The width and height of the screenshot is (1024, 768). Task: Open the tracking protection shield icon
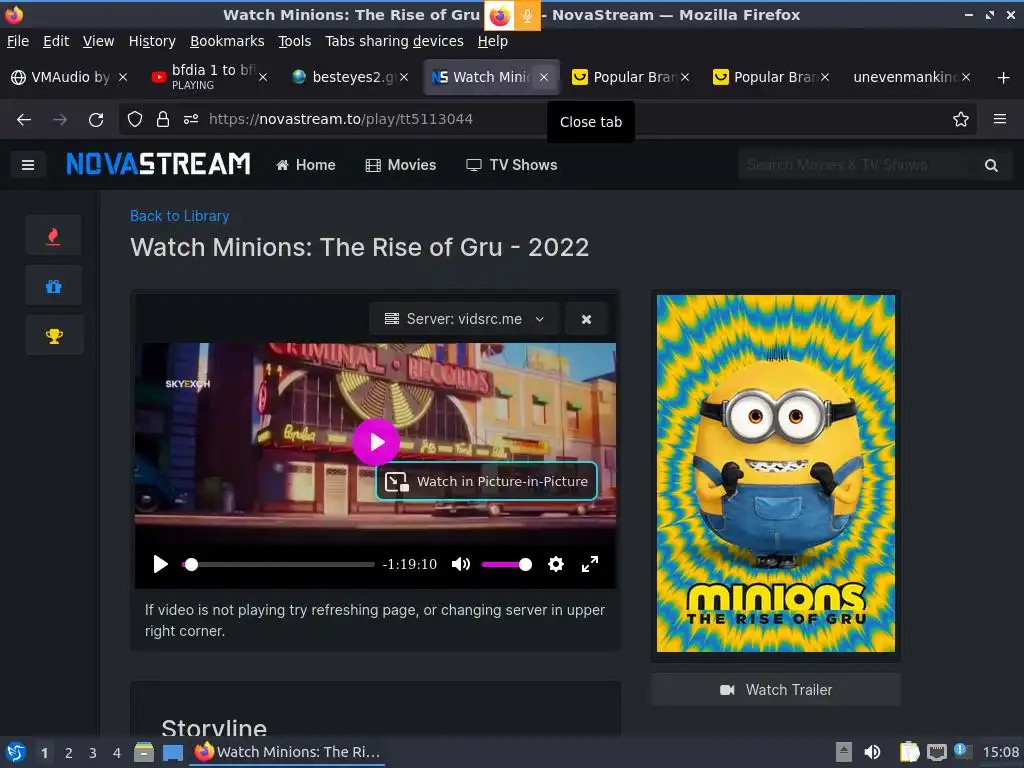coord(135,119)
